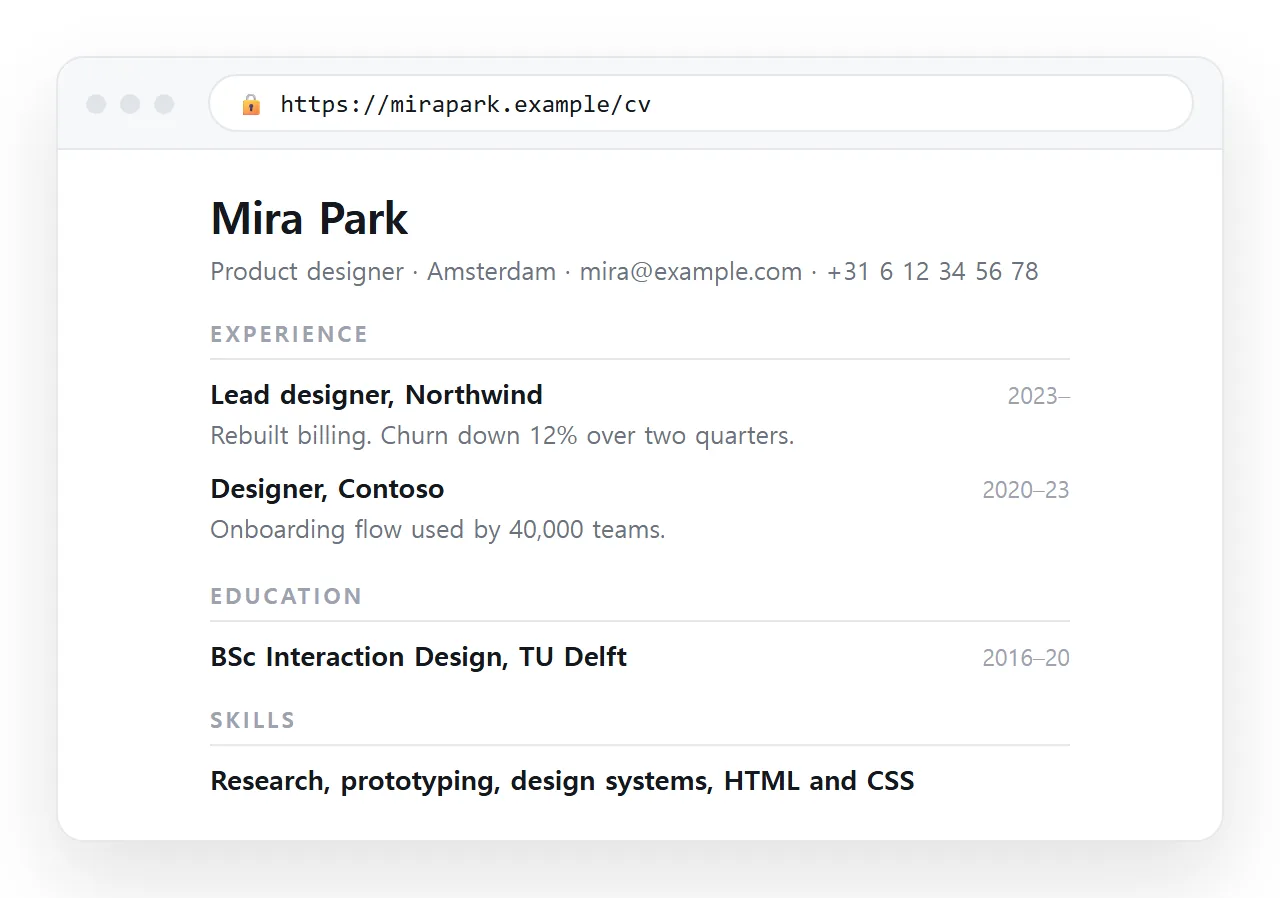Click the Product designer contact line

[624, 271]
